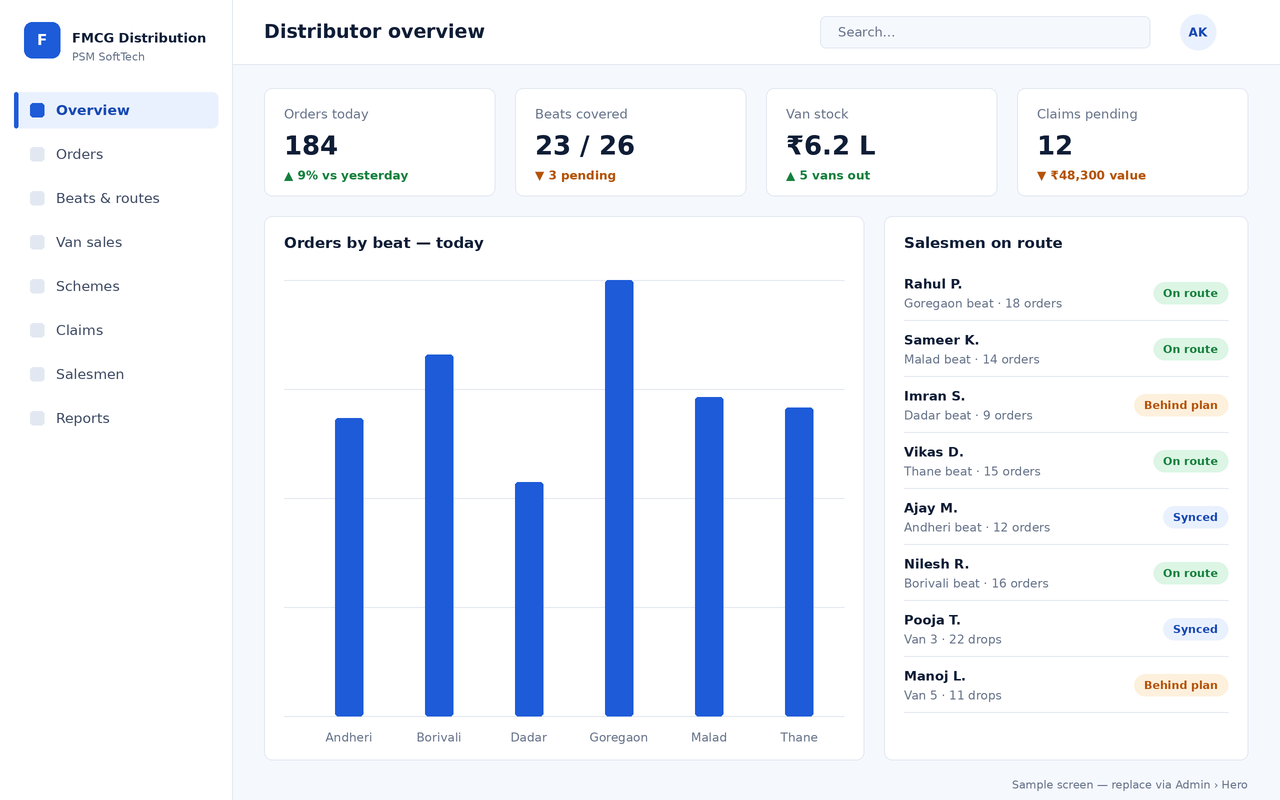Click Imran S.'s Behind plan badge
The image size is (1280, 800).
click(1181, 405)
